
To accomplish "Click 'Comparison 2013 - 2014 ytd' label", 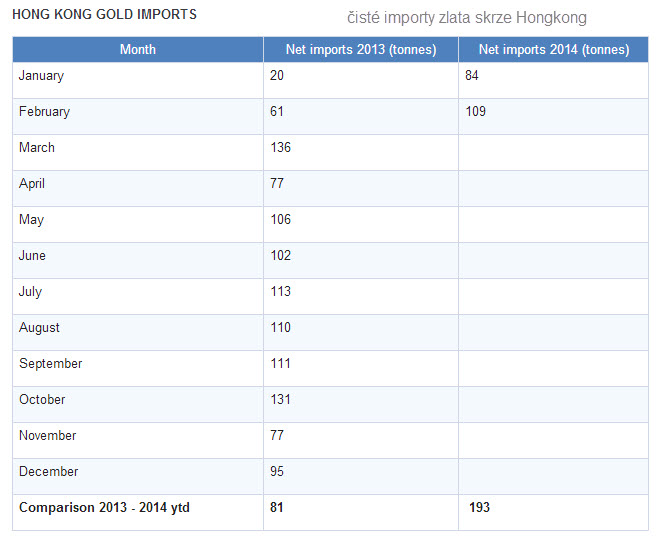I will click(x=104, y=508).
